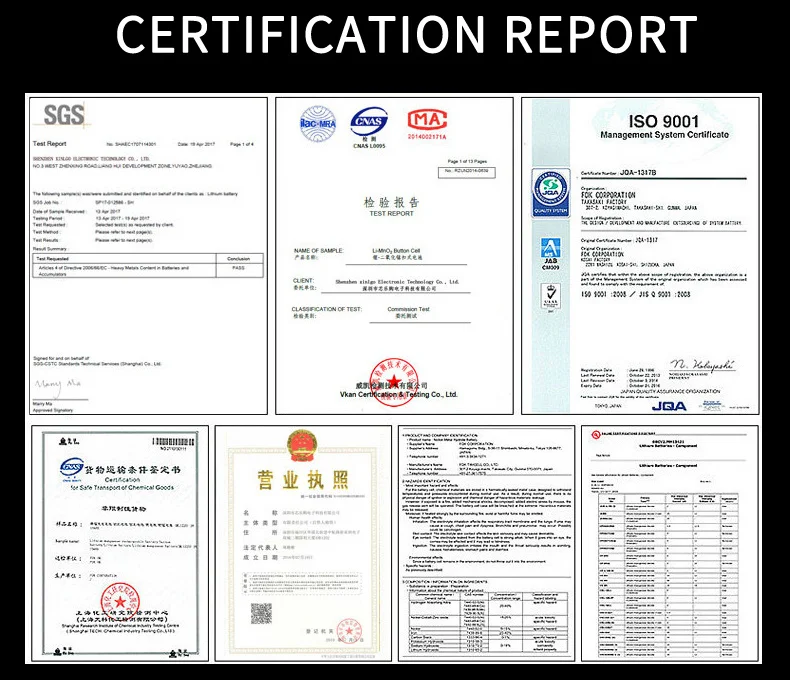
Task: Click the Chinese national emblem on business license
Action: click(x=302, y=446)
